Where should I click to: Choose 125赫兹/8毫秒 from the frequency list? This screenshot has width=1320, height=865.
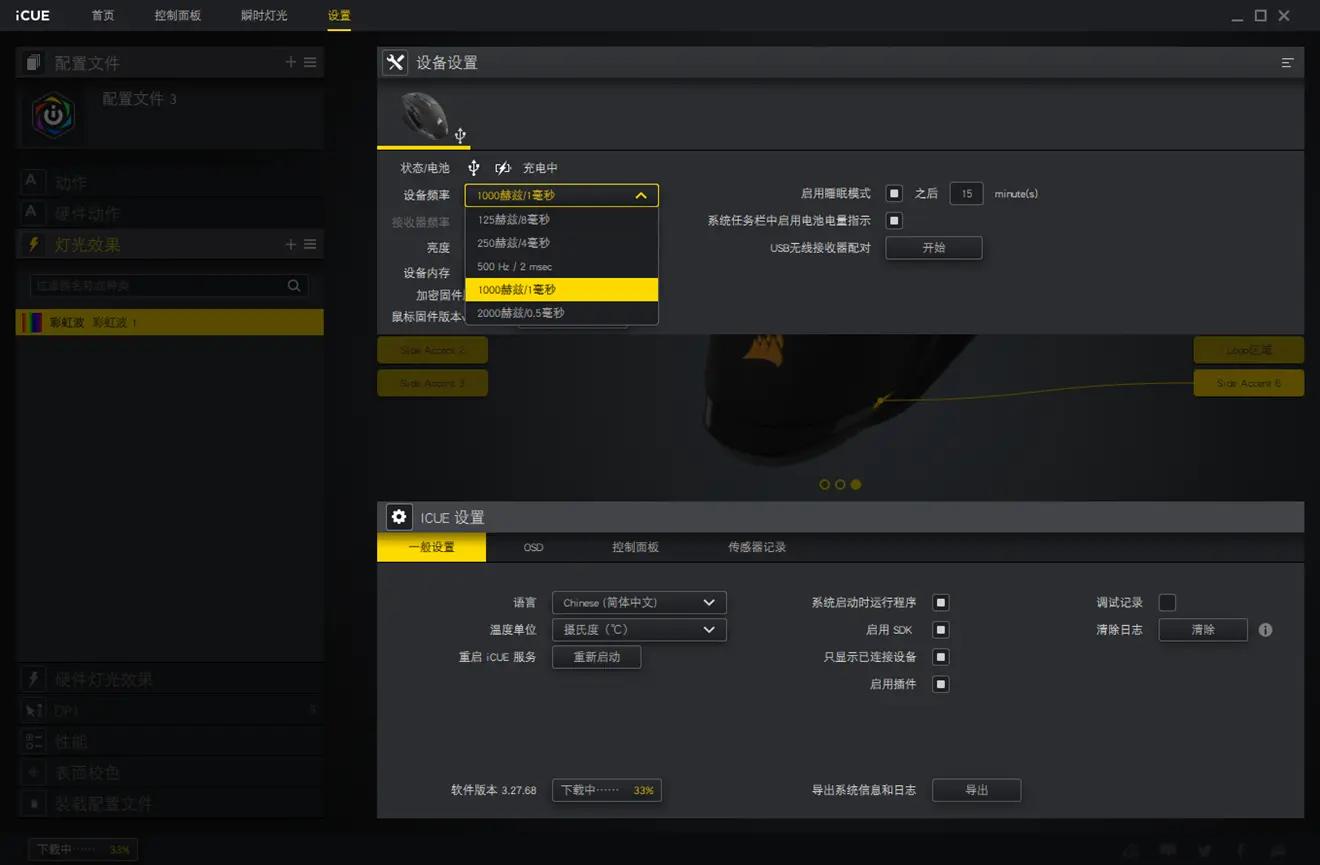pyautogui.click(x=562, y=220)
